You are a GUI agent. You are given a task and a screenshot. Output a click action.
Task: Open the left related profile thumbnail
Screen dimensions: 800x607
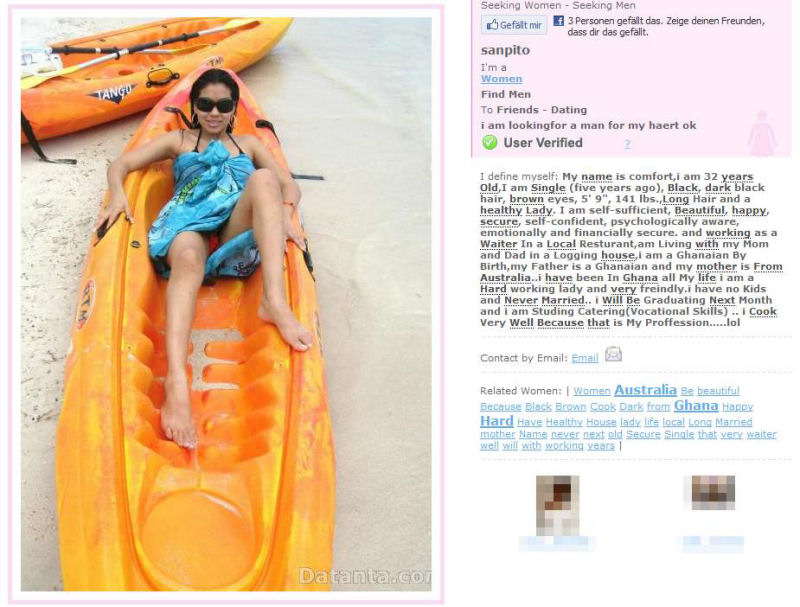click(557, 504)
